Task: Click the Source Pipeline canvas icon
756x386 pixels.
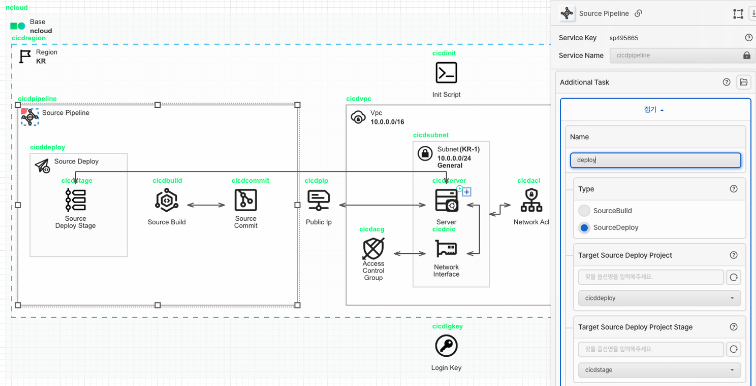Action: pos(30,117)
